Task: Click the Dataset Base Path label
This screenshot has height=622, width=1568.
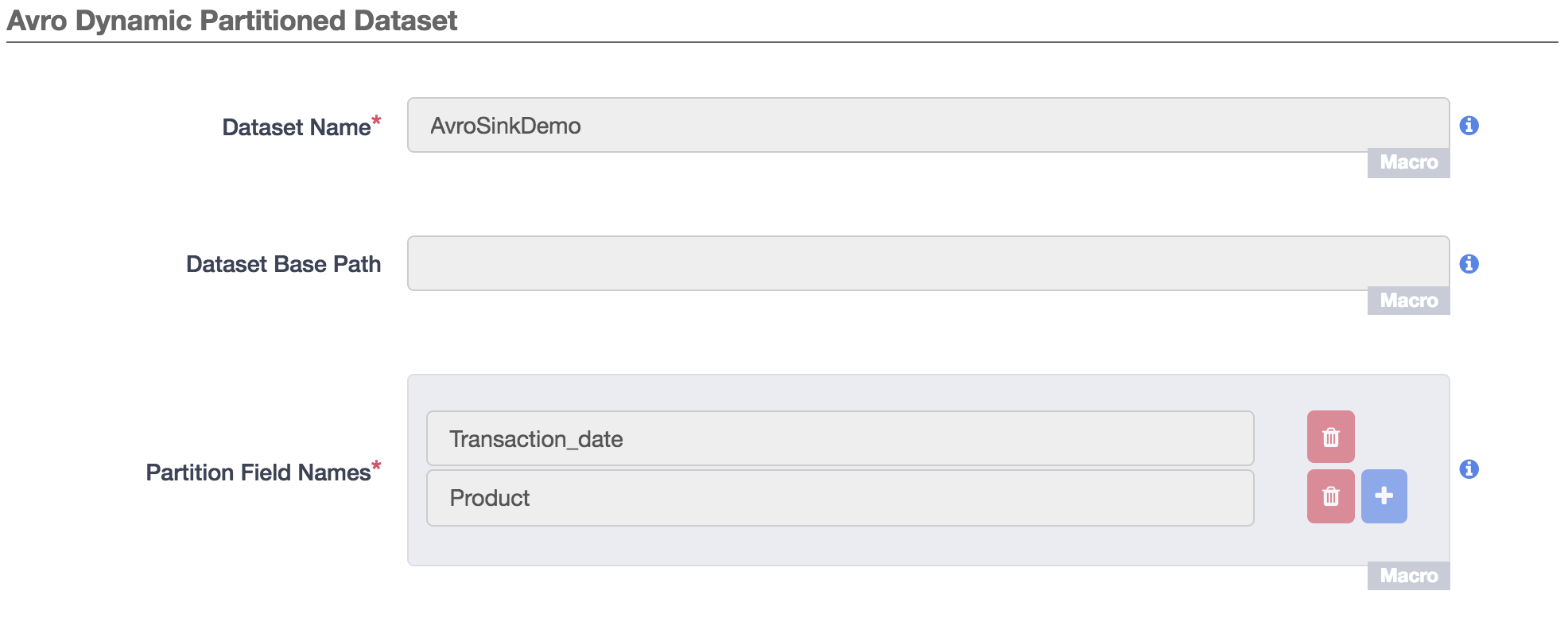Action: [283, 264]
